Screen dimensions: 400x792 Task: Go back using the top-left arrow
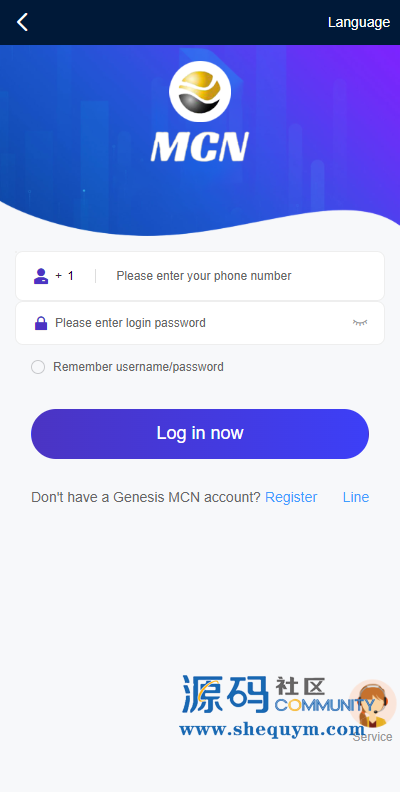pos(22,22)
